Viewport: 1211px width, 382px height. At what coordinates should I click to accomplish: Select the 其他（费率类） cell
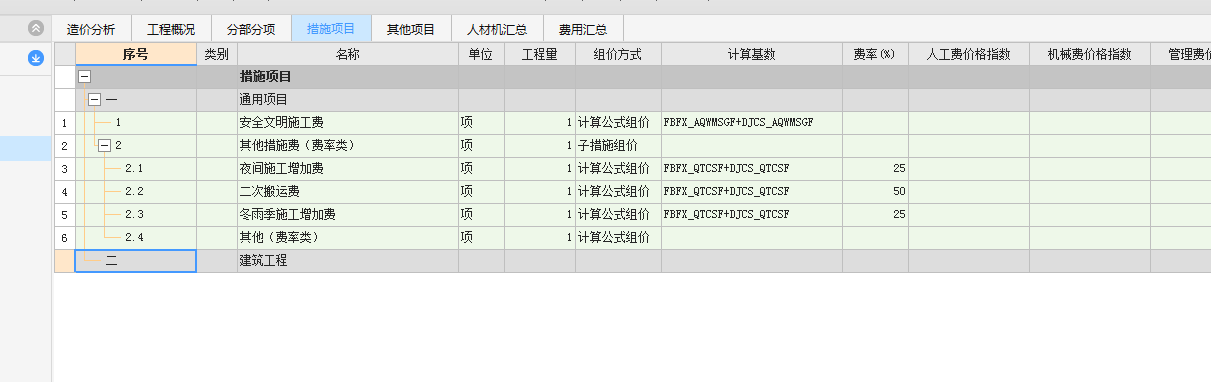348,237
